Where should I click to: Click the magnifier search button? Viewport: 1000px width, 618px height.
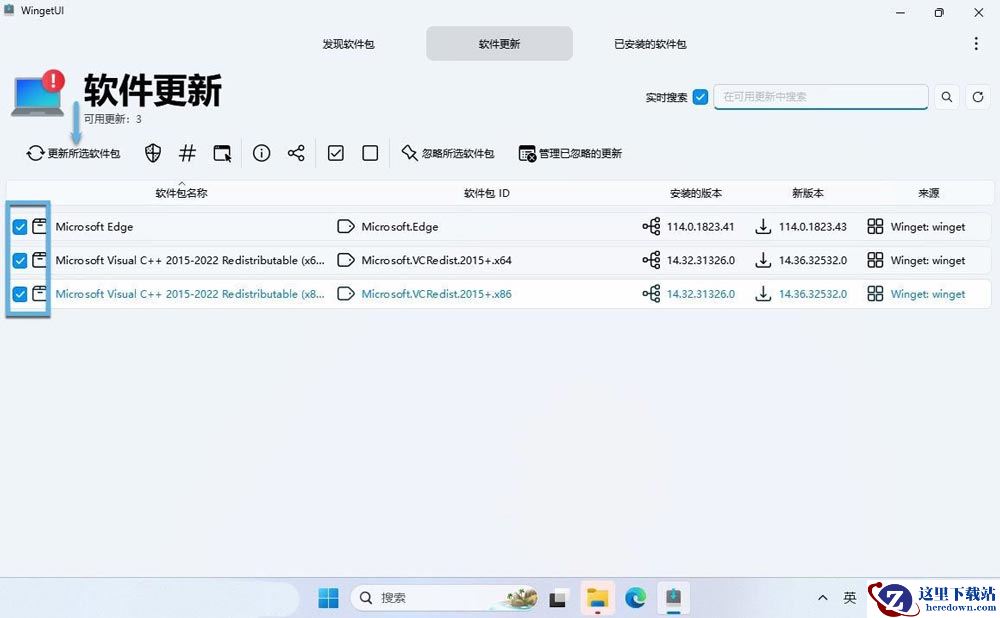pos(947,97)
